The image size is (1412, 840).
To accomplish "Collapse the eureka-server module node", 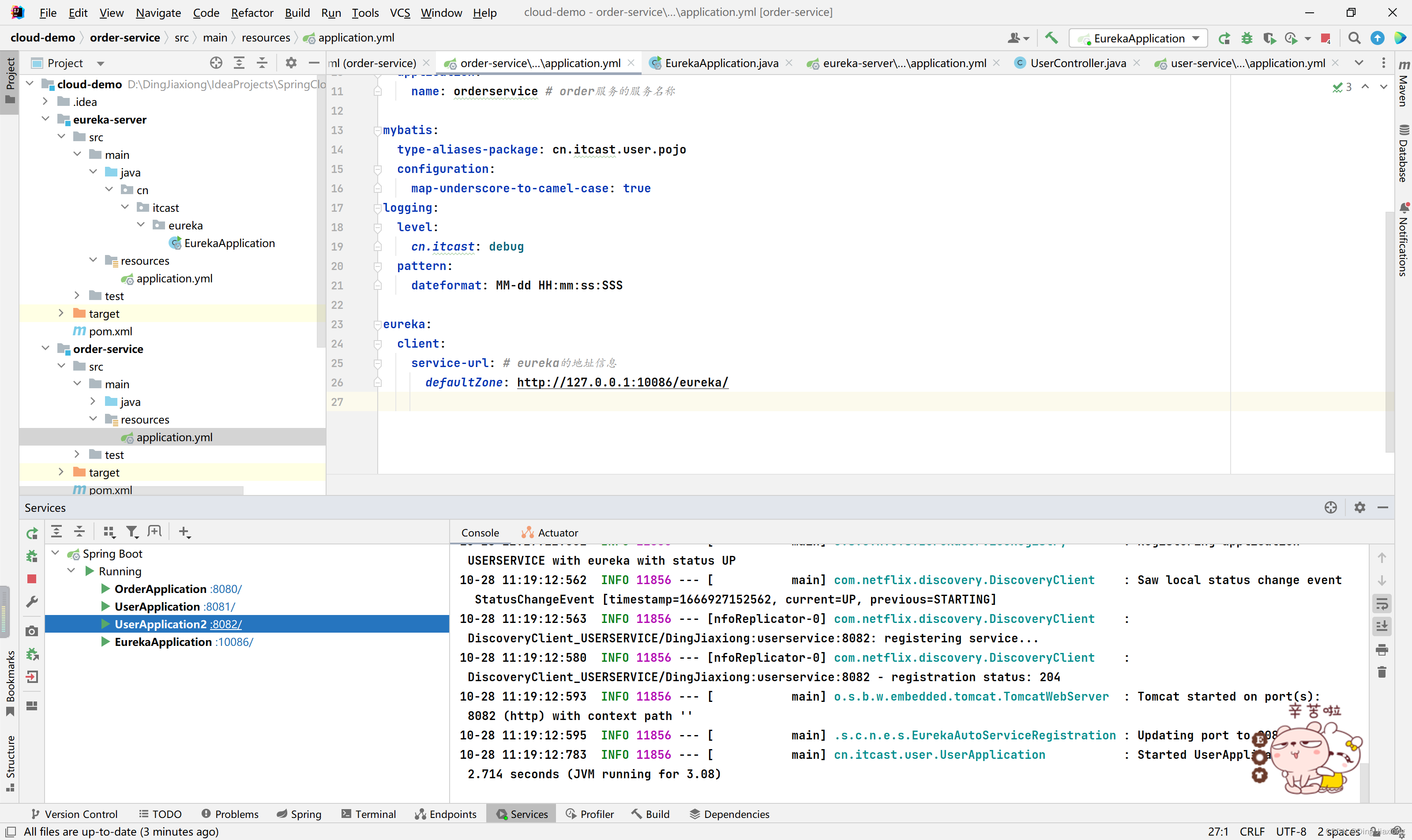I will (45, 119).
